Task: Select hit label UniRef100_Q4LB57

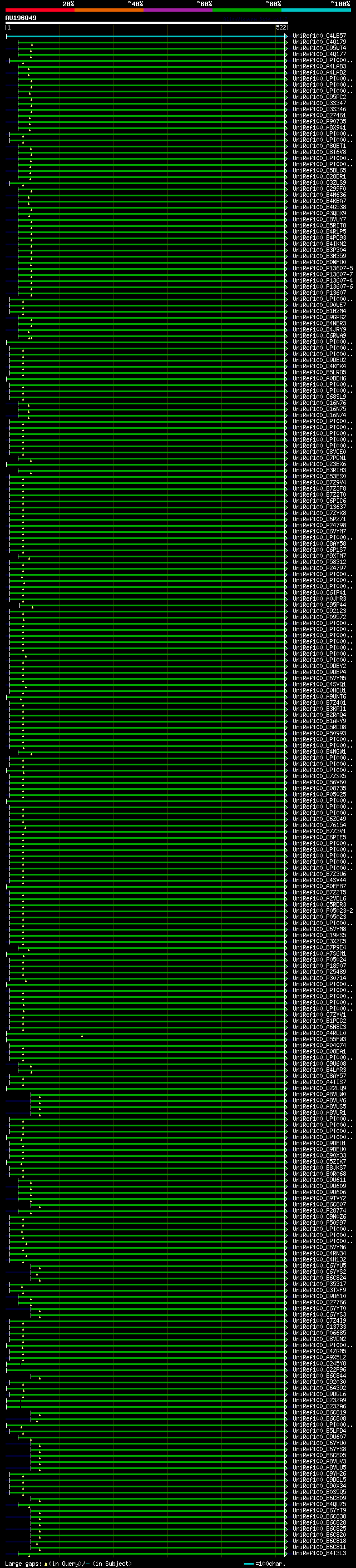Action: click(x=319, y=36)
